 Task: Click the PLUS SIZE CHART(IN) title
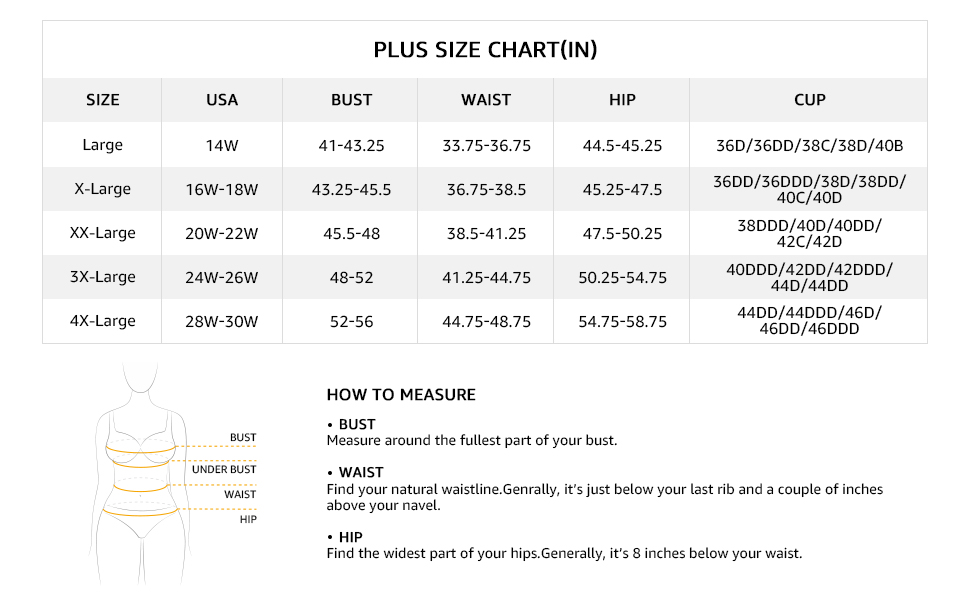[x=485, y=50]
